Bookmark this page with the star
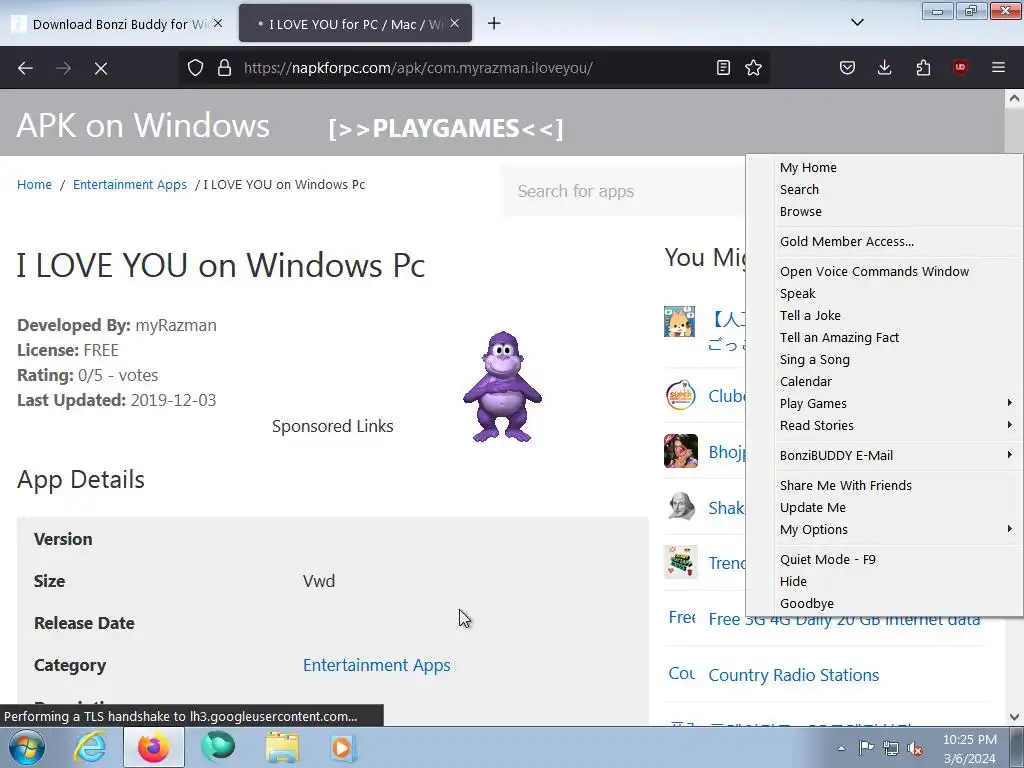The height and width of the screenshot is (768, 1024). [753, 68]
